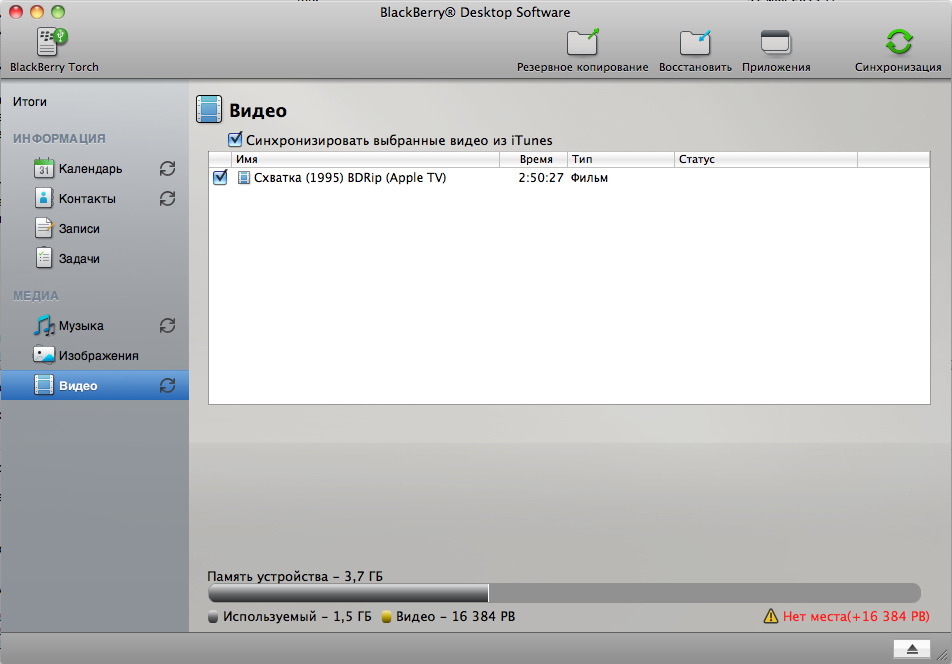The image size is (952, 664).
Task: Click the sync arrows next to Контакты
Action: pyautogui.click(x=168, y=198)
